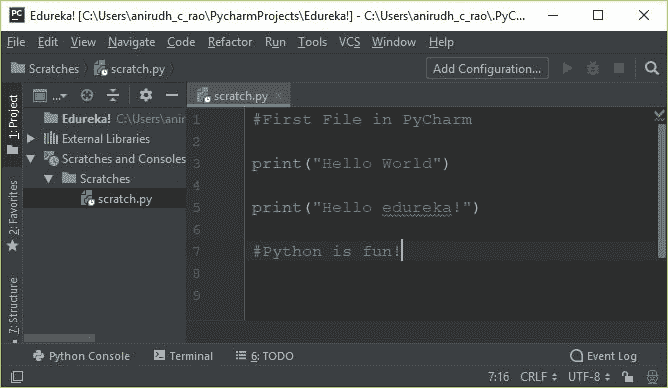This screenshot has height=388, width=668.
Task: Click the 7:16 cursor position indicator
Action: coord(498,377)
